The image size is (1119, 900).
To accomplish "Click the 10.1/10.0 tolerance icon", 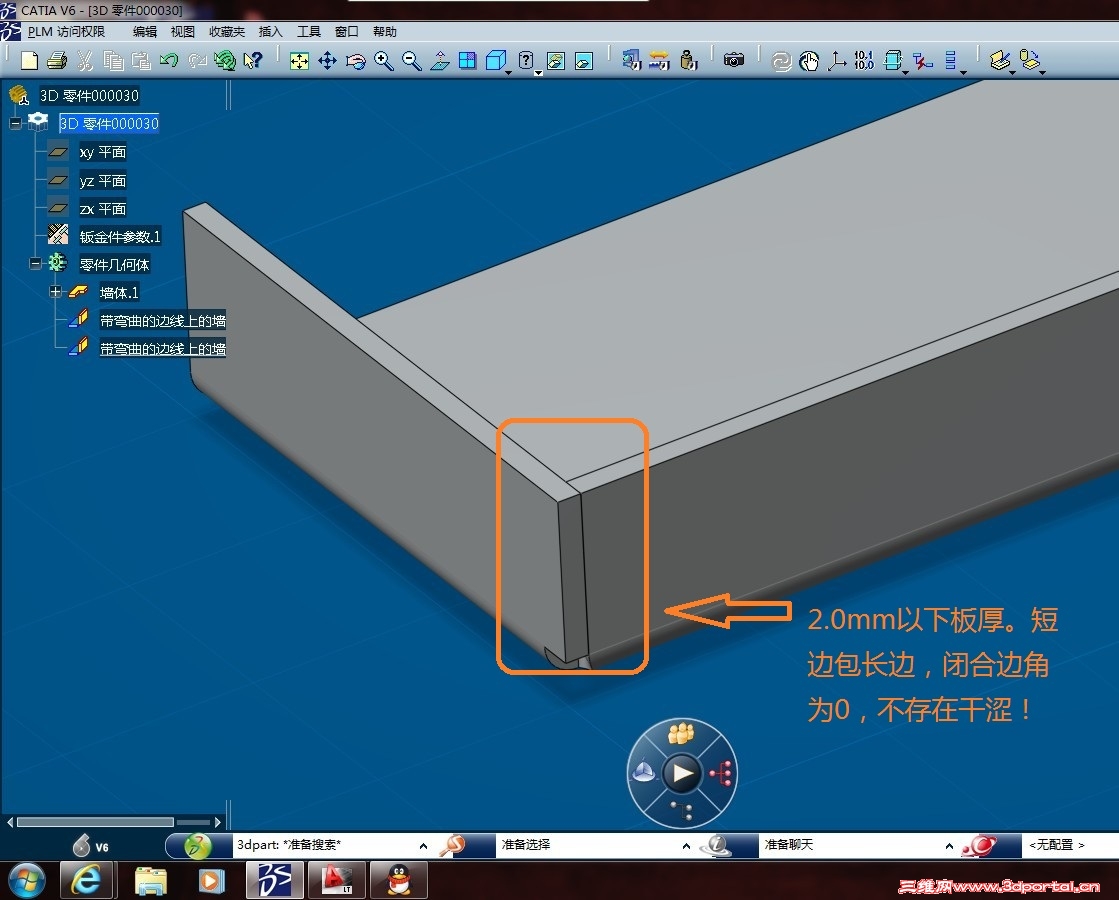I will [864, 60].
